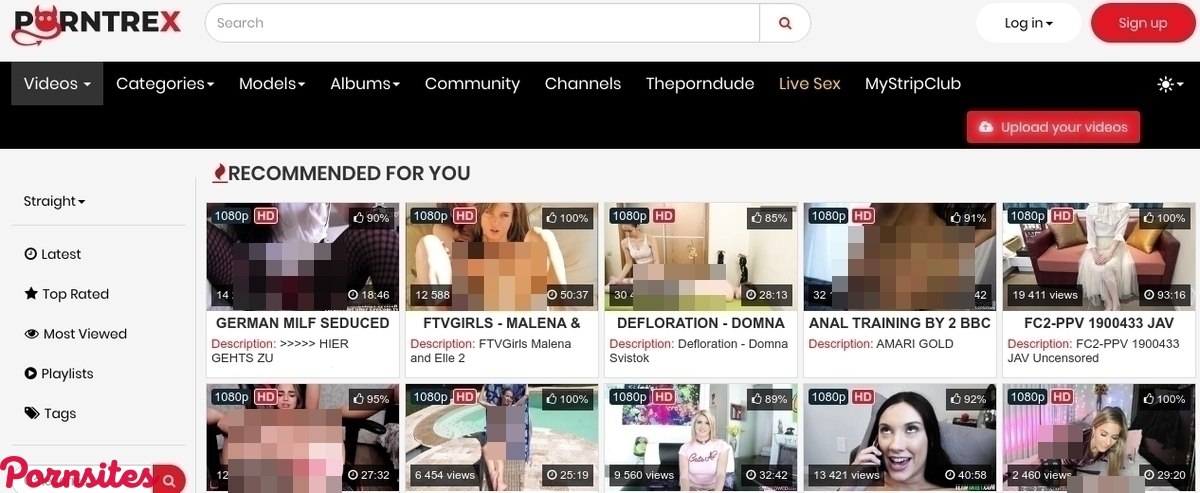Click the cloud upload icon
The width and height of the screenshot is (1200, 493).
pyautogui.click(x=986, y=127)
